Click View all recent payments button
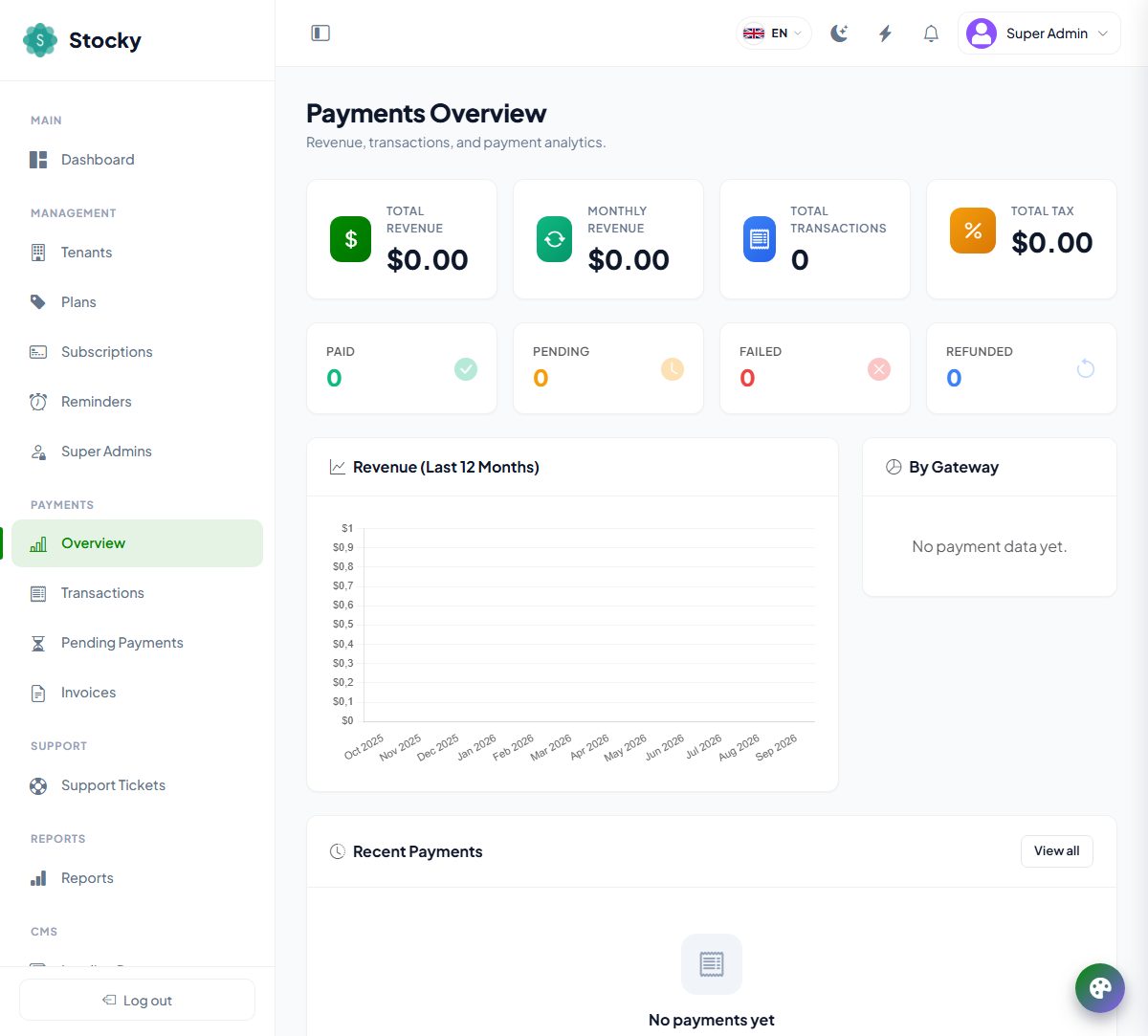 [x=1056, y=851]
